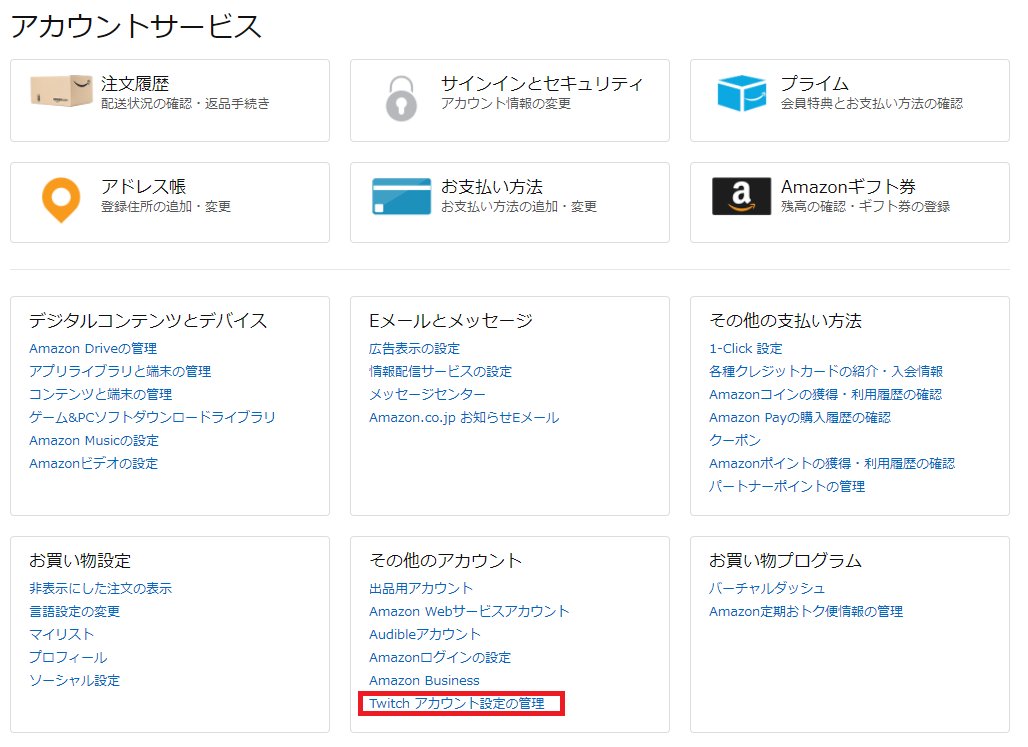Open 言語設定の変更 link
The image size is (1028, 747).
click(x=75, y=611)
